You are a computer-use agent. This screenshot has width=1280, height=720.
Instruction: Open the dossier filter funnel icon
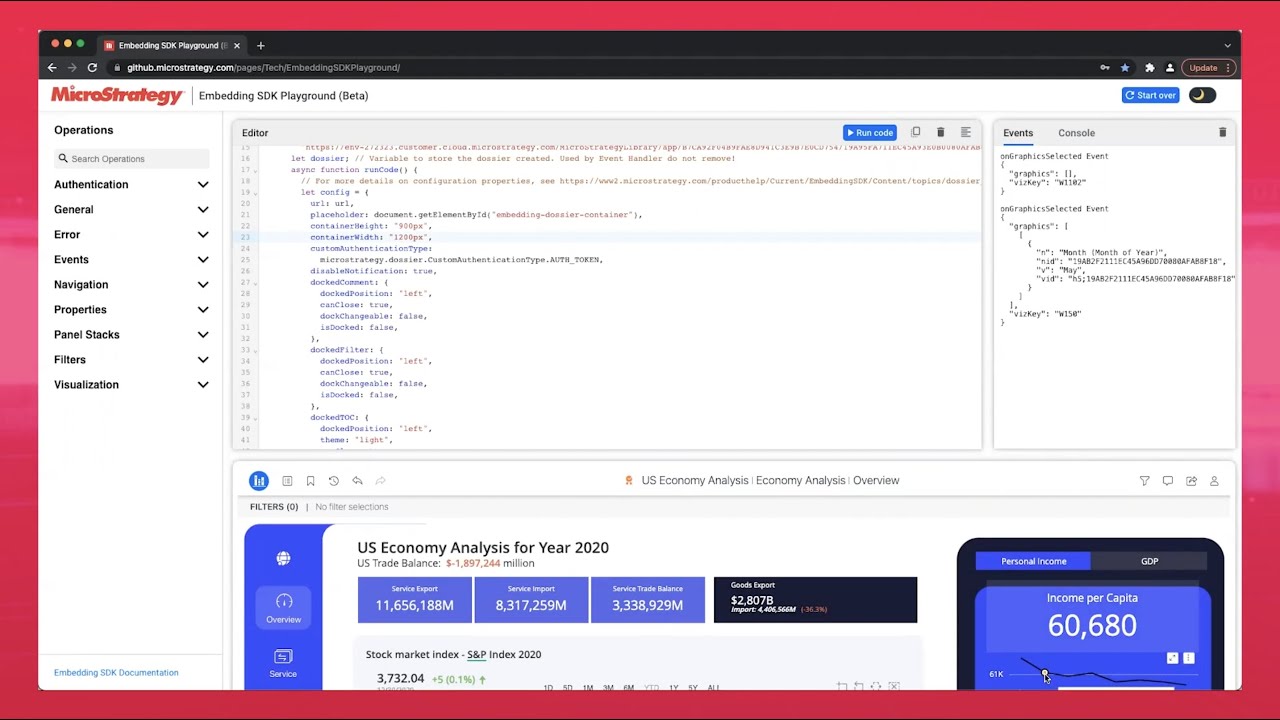1144,481
